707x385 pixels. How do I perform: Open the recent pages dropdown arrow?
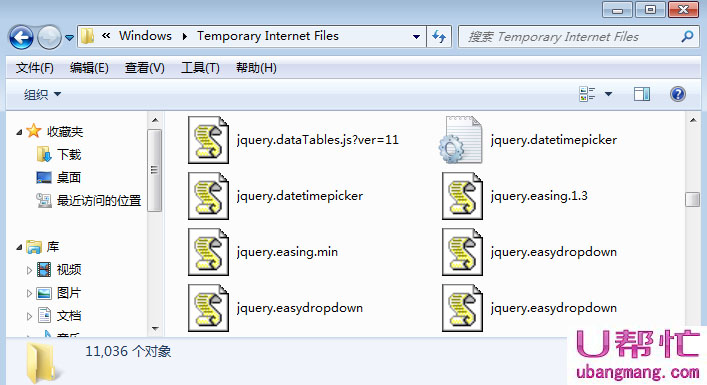(x=69, y=38)
